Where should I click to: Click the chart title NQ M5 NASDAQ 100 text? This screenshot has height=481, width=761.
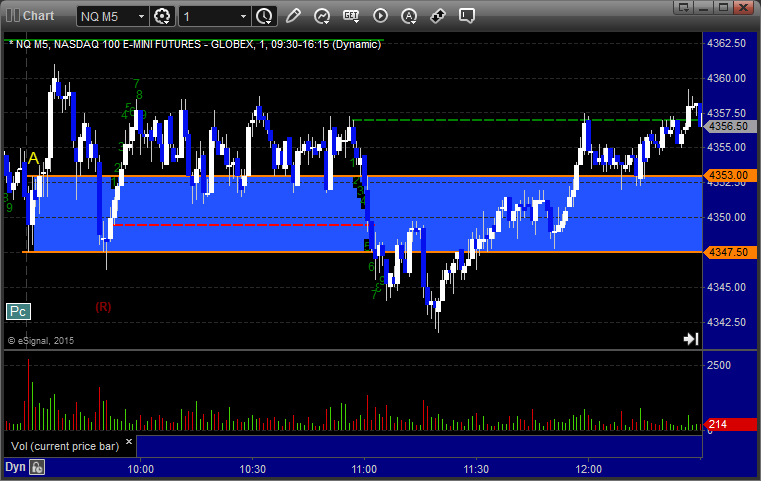click(x=195, y=45)
